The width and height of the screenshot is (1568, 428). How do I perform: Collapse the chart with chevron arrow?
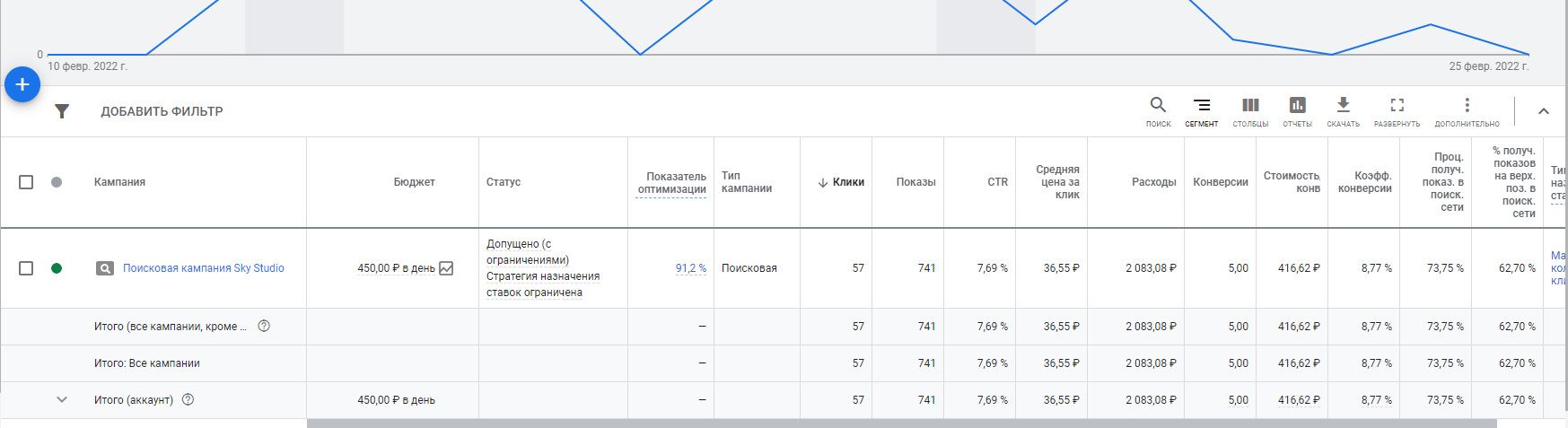click(1544, 111)
